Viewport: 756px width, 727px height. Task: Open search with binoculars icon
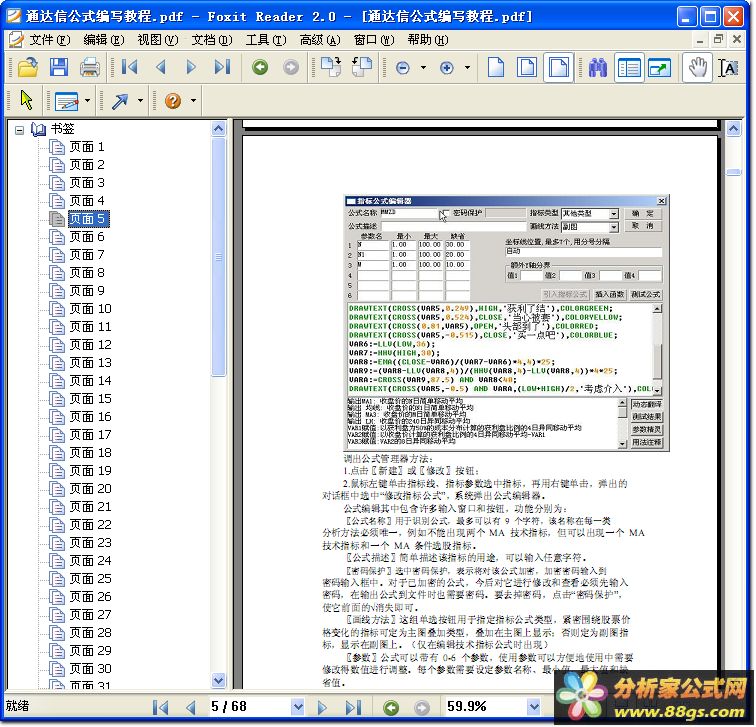(598, 67)
